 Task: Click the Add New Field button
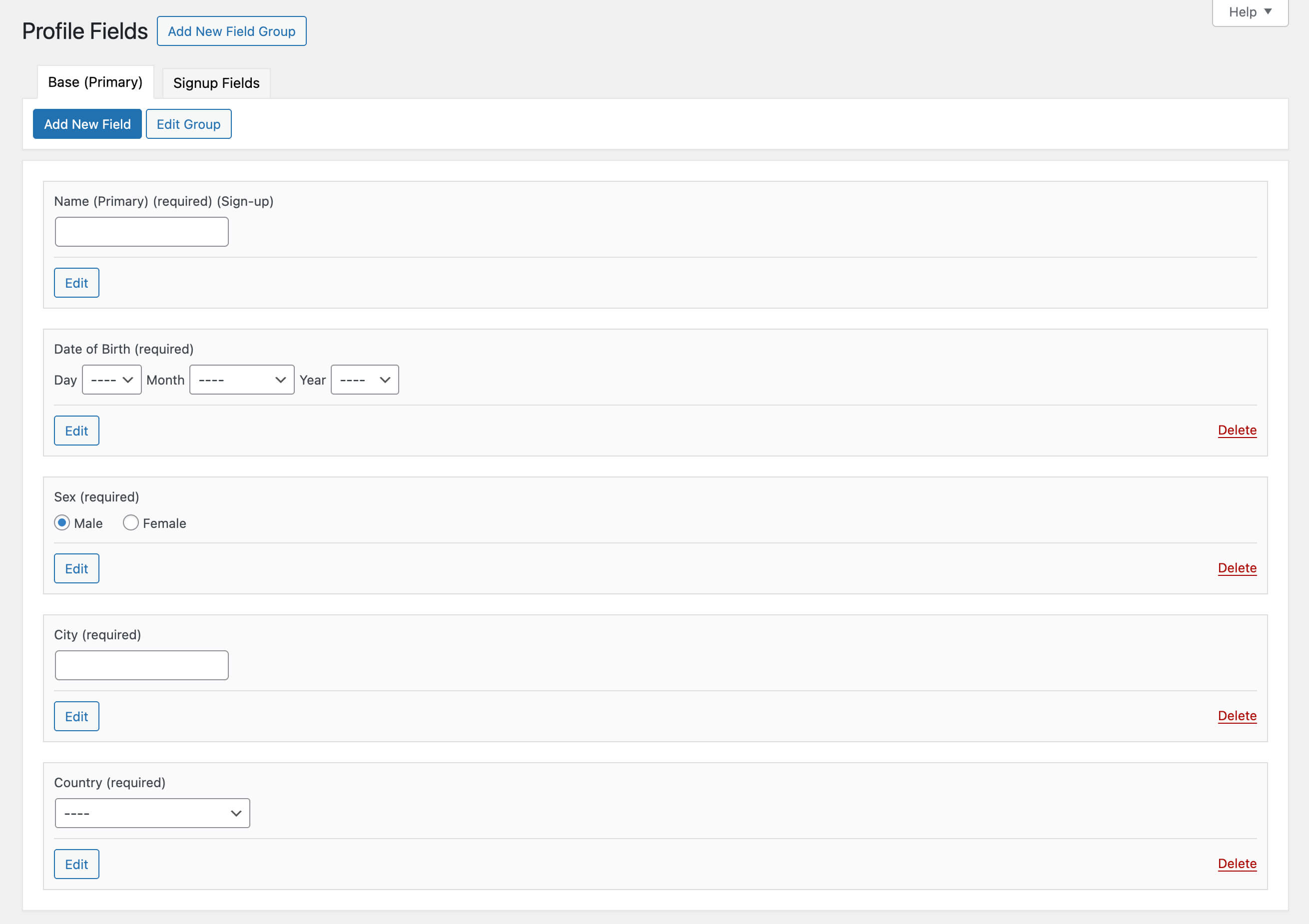(87, 124)
